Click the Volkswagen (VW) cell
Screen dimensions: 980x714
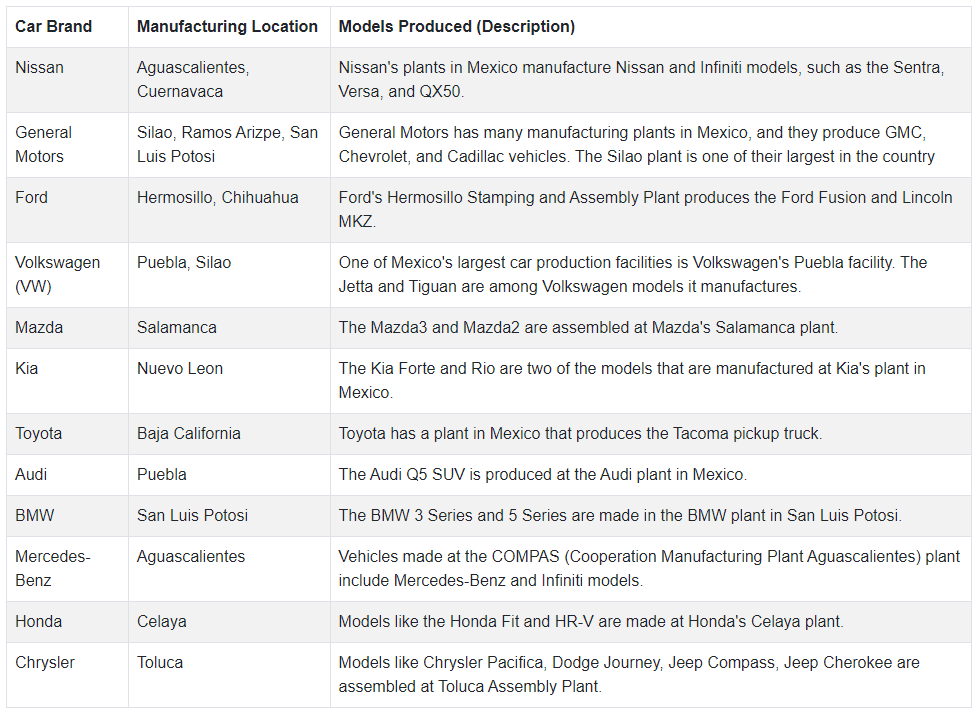coord(67,275)
